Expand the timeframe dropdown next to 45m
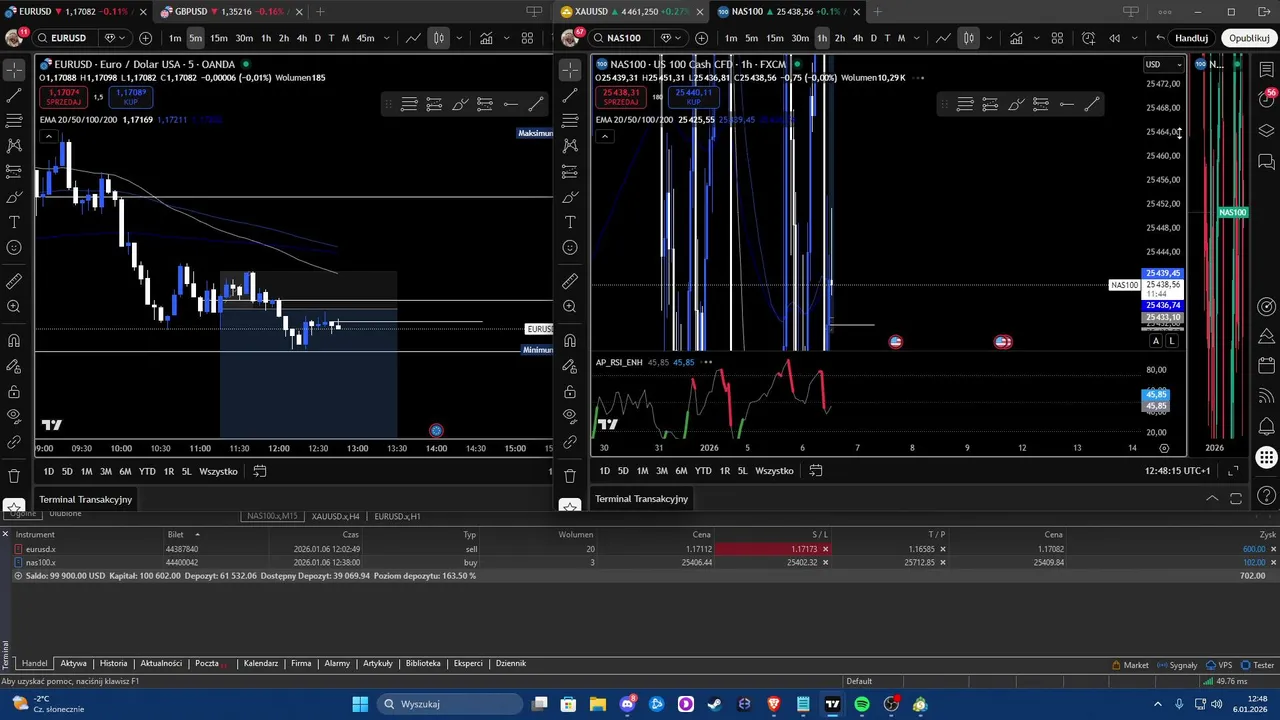Viewport: 1280px width, 720px height. click(x=387, y=38)
